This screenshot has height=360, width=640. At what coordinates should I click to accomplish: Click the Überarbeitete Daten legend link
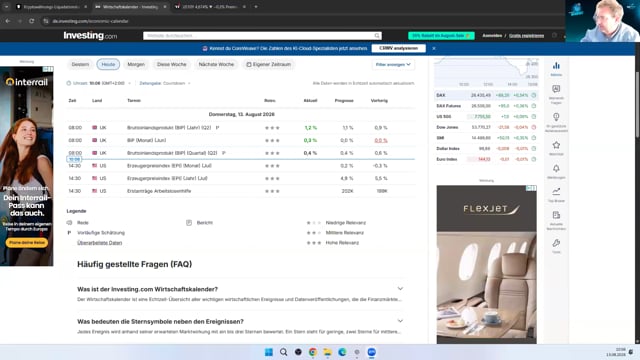point(100,243)
